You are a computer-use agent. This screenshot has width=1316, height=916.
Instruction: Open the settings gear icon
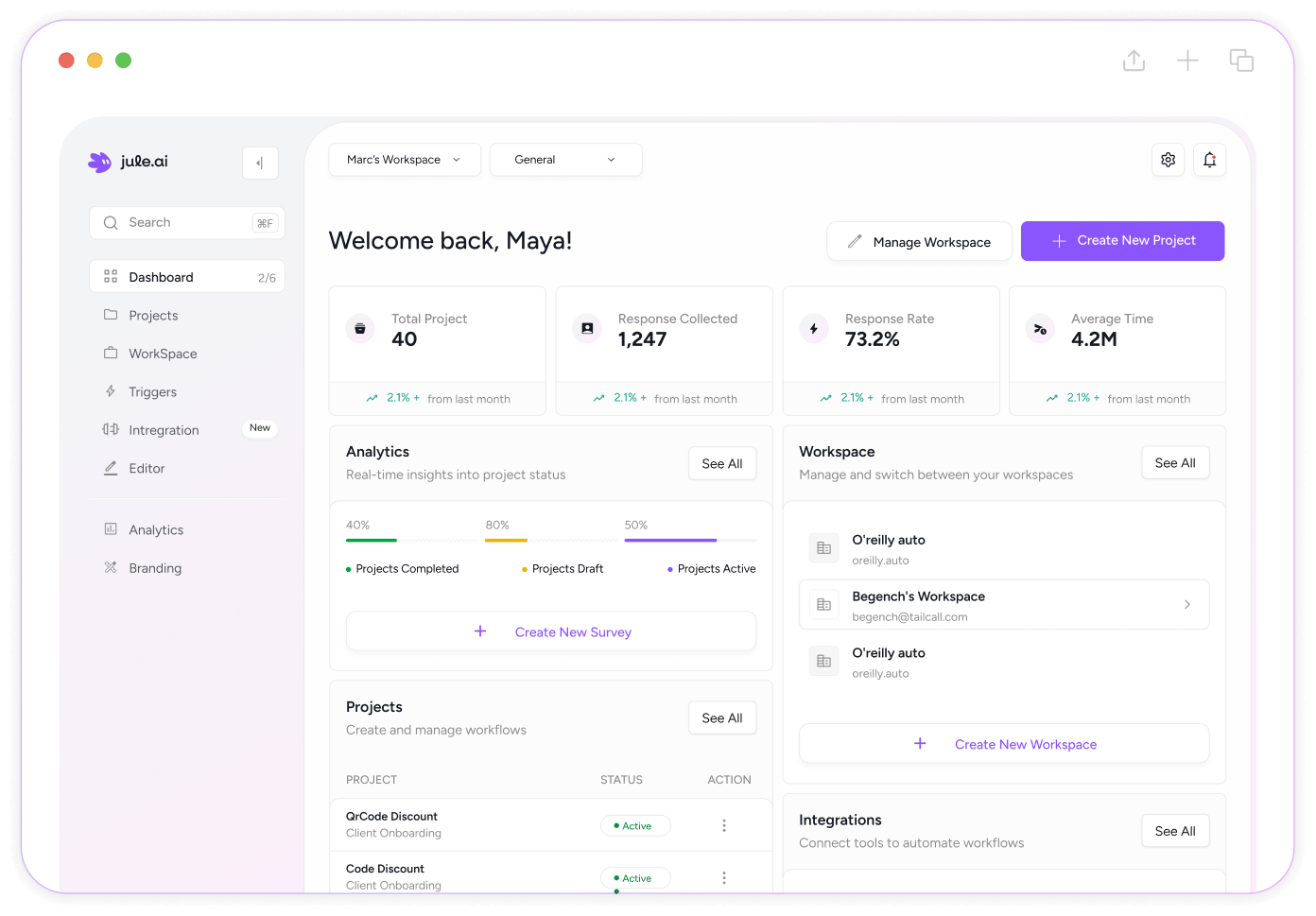pyautogui.click(x=1168, y=160)
